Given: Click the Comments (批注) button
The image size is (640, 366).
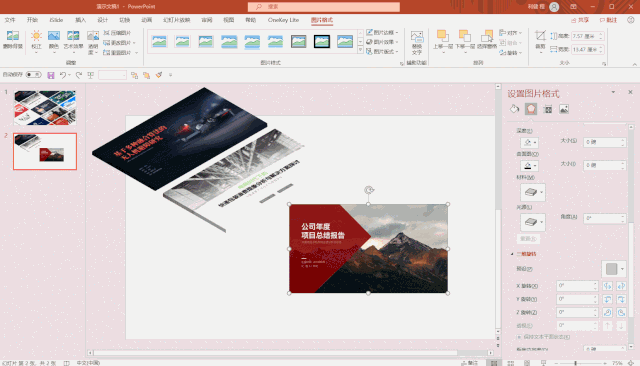Looking at the screenshot, I should [608, 20].
